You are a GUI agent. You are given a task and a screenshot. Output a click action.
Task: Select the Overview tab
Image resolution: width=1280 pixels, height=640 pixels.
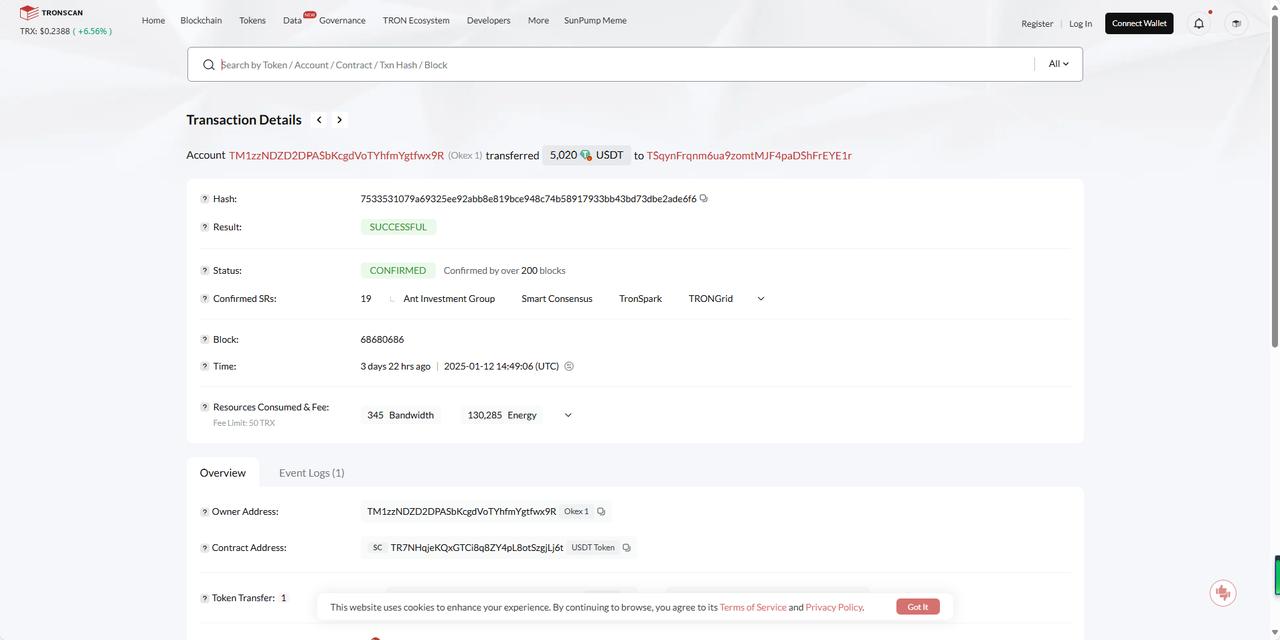(222, 473)
